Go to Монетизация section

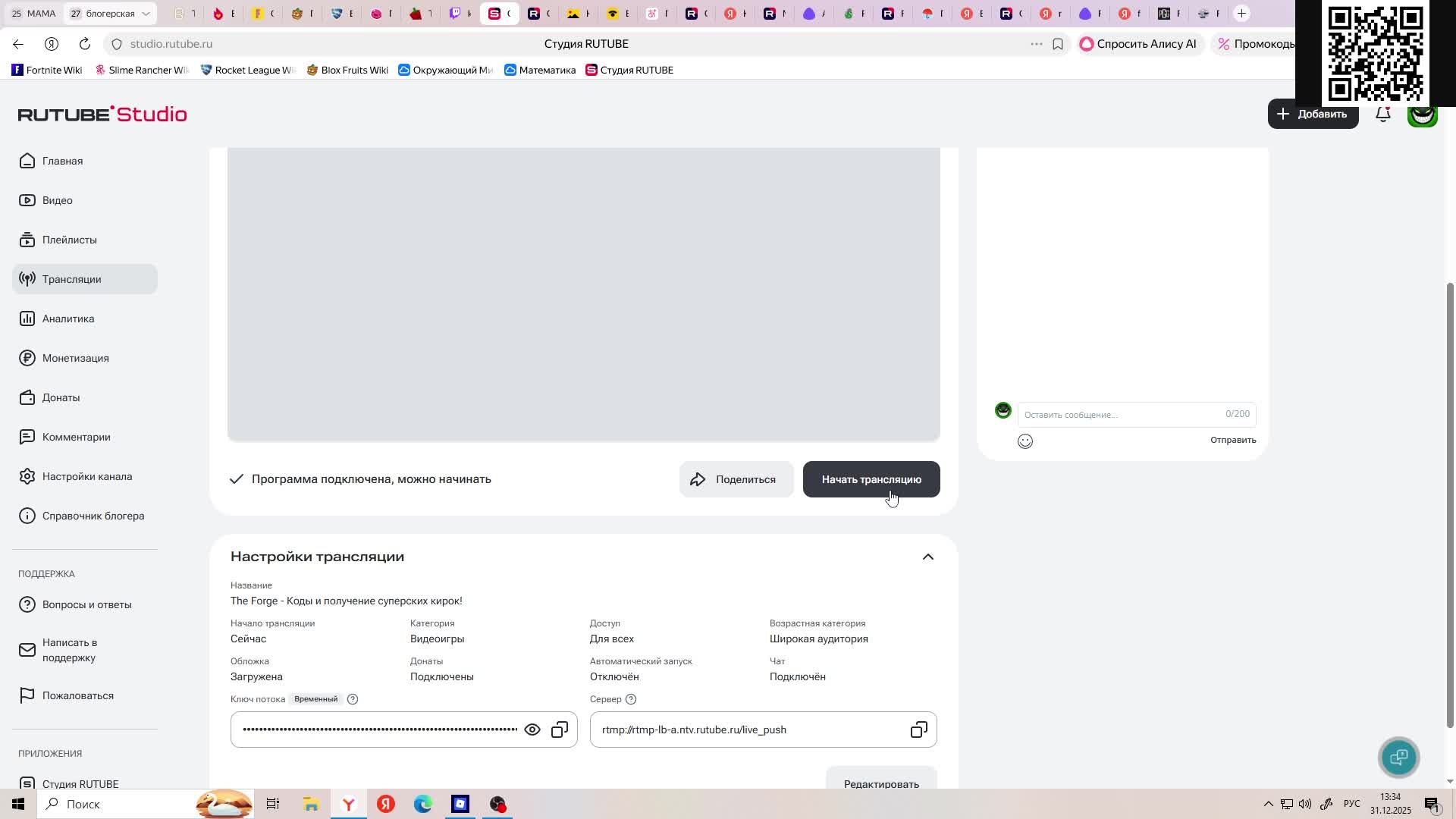(75, 358)
